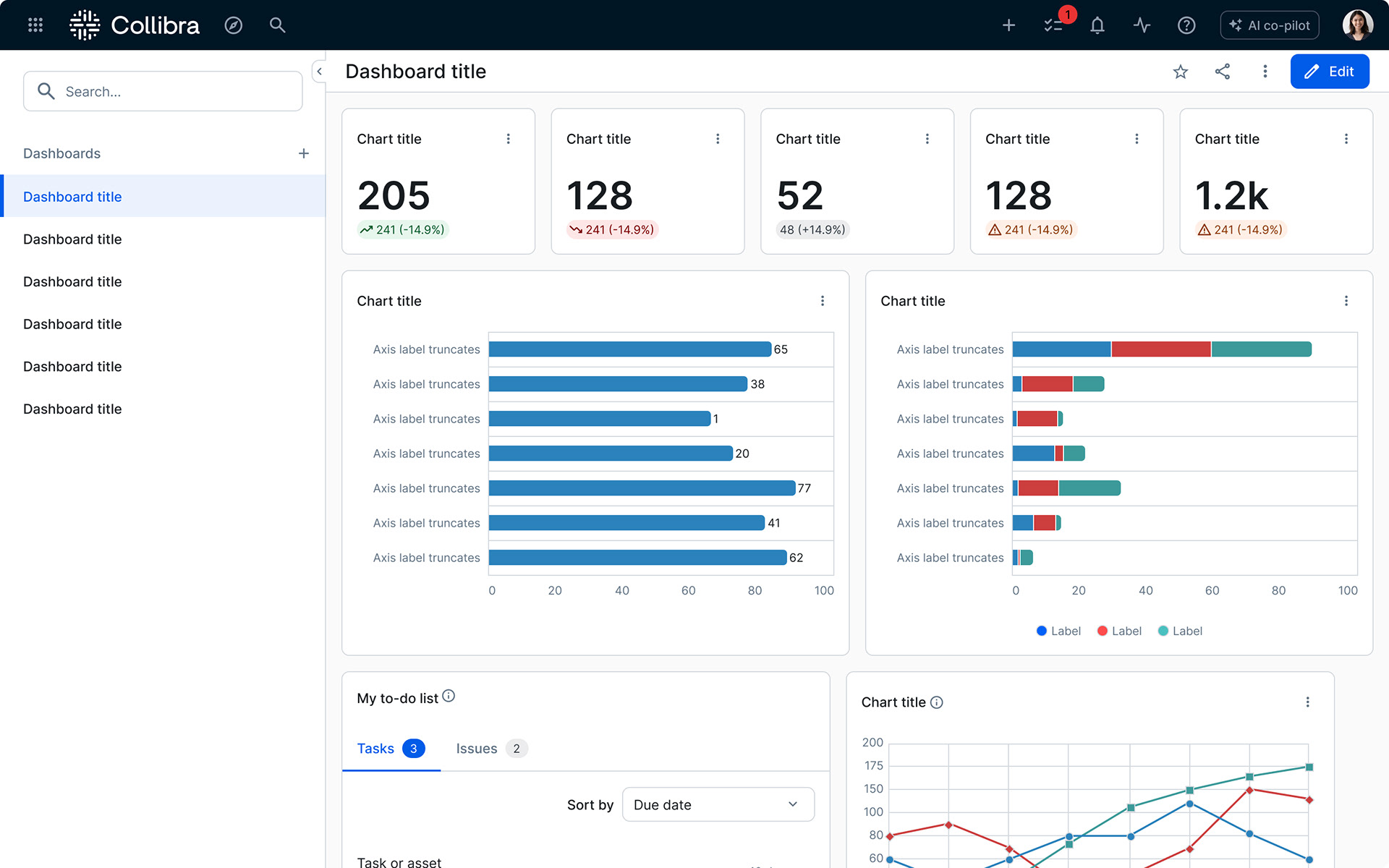Screen dimensions: 1389x868
Task: Mark the dashboard as favorite with the star
Action: (1181, 72)
